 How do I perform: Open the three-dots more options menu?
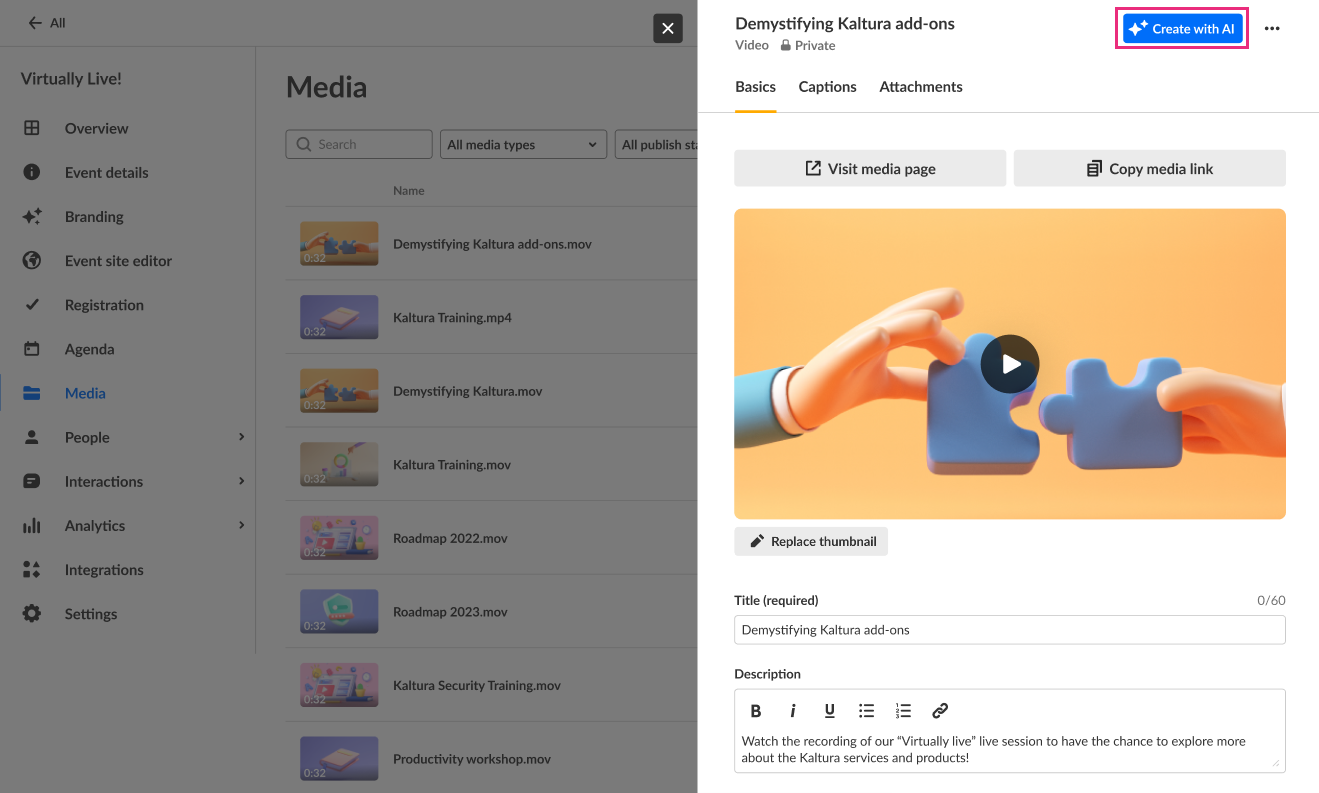click(1272, 29)
